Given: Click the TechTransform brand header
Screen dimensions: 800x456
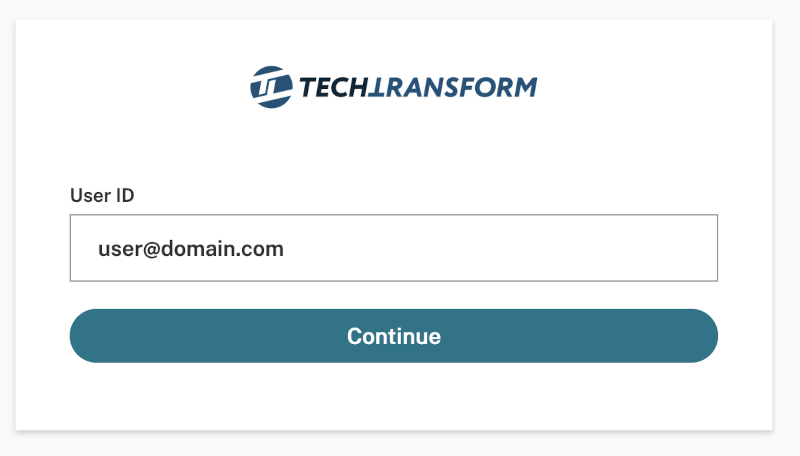Looking at the screenshot, I should 393,87.
